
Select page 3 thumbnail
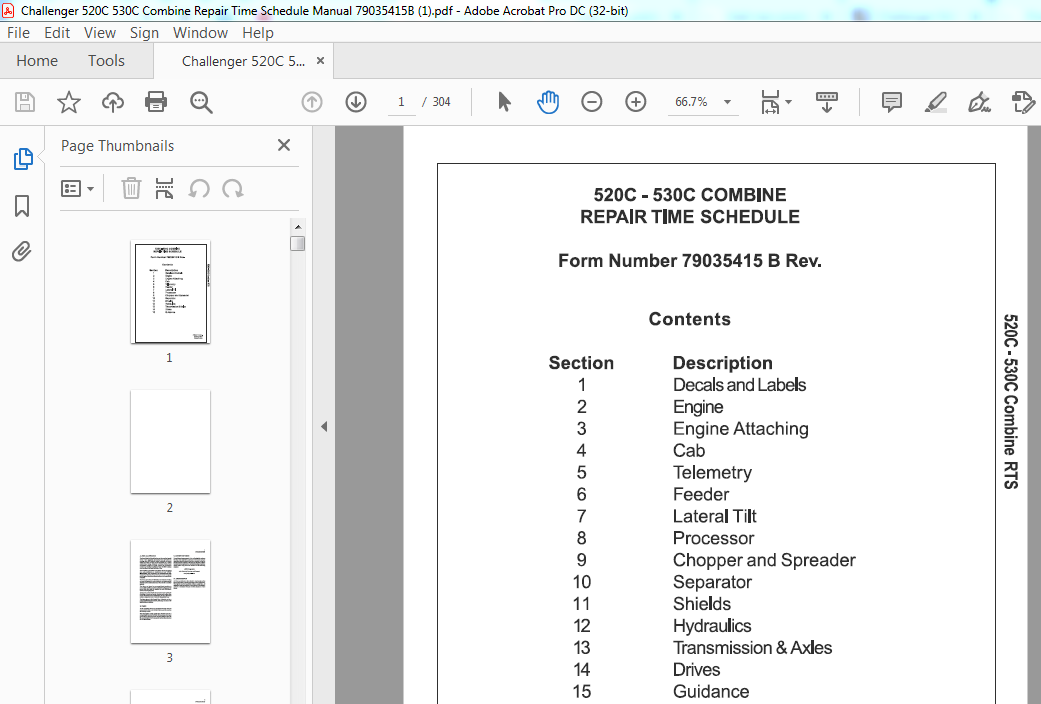[x=171, y=592]
